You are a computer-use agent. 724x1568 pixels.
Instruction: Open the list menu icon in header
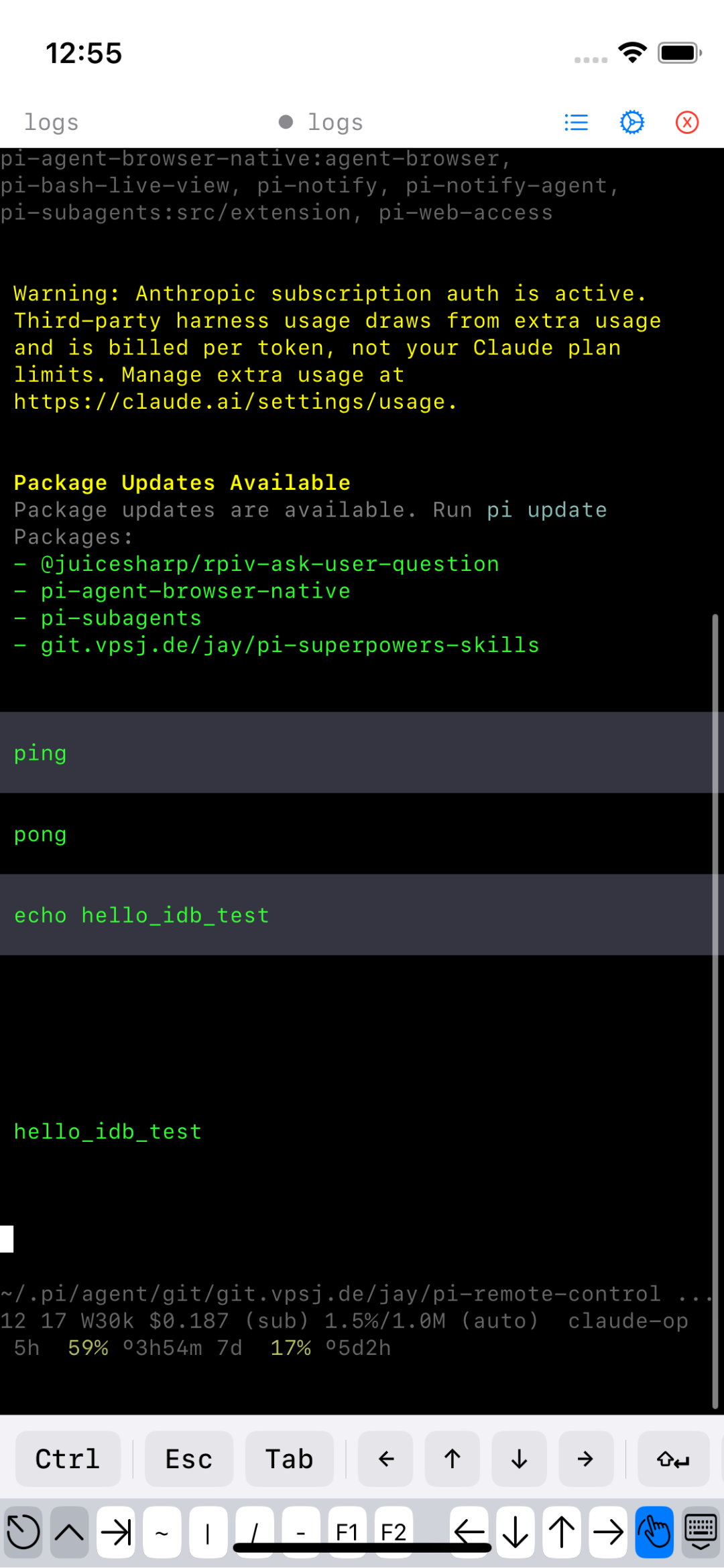coord(576,122)
